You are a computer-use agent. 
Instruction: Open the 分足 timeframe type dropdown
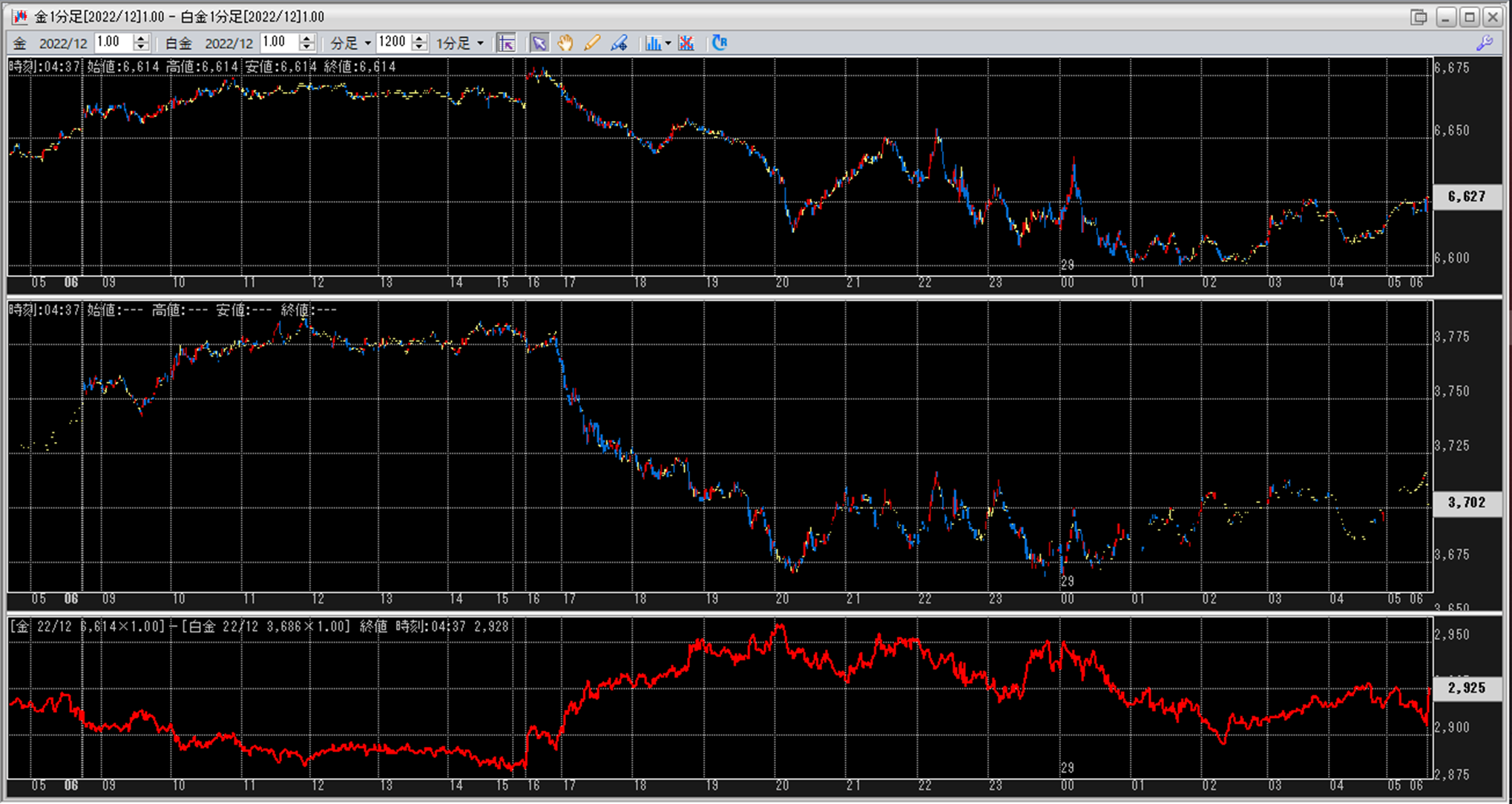(x=350, y=43)
